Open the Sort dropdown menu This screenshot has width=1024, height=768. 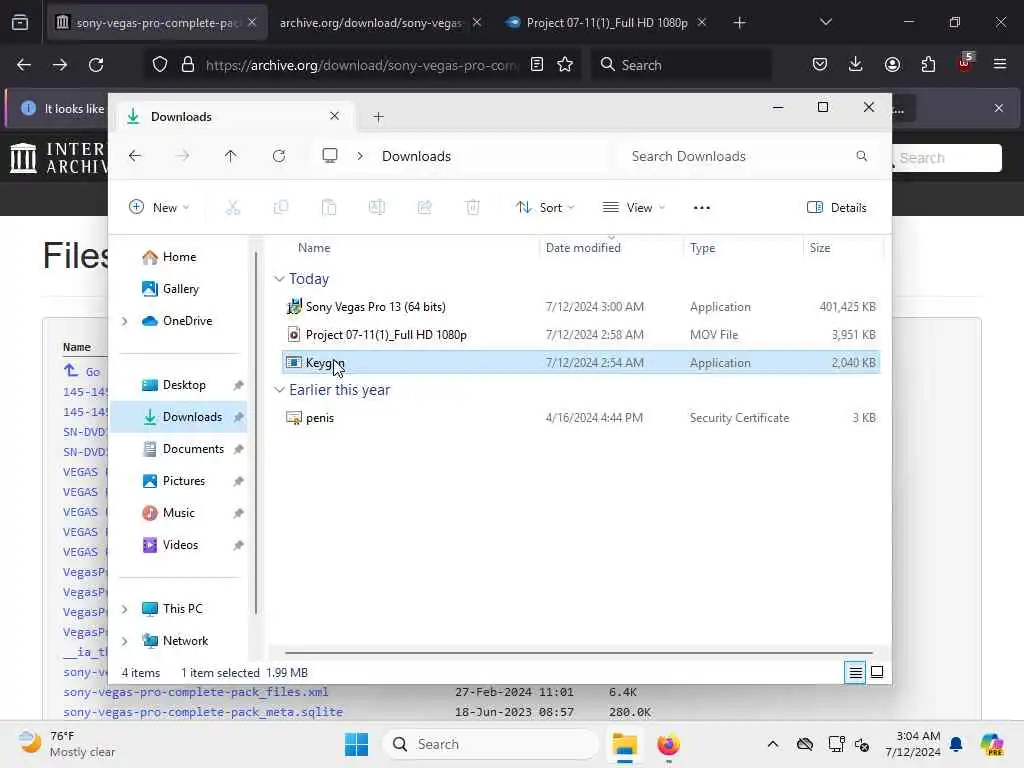tap(545, 208)
